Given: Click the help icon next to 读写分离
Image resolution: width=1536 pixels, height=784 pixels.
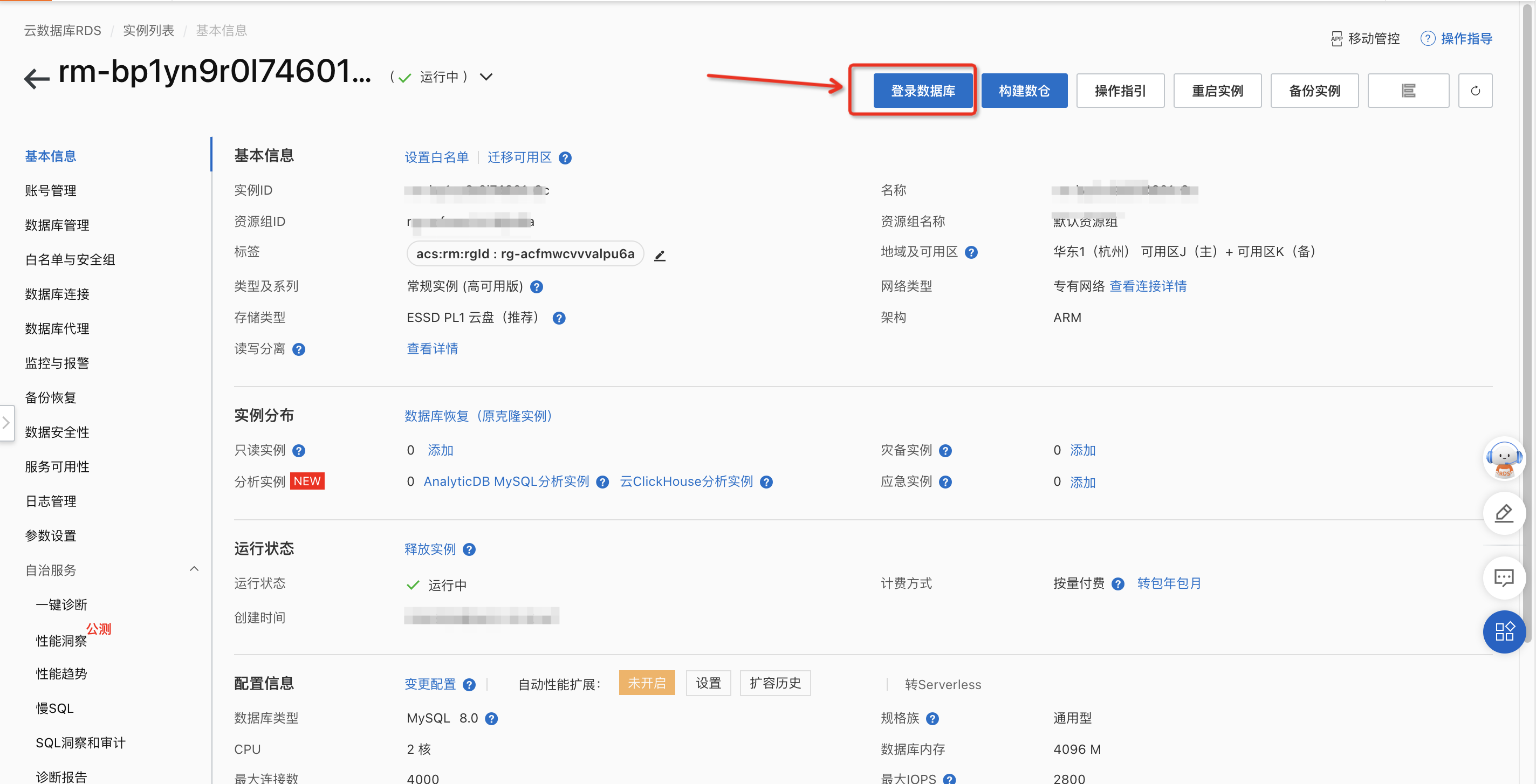Looking at the screenshot, I should click(299, 349).
